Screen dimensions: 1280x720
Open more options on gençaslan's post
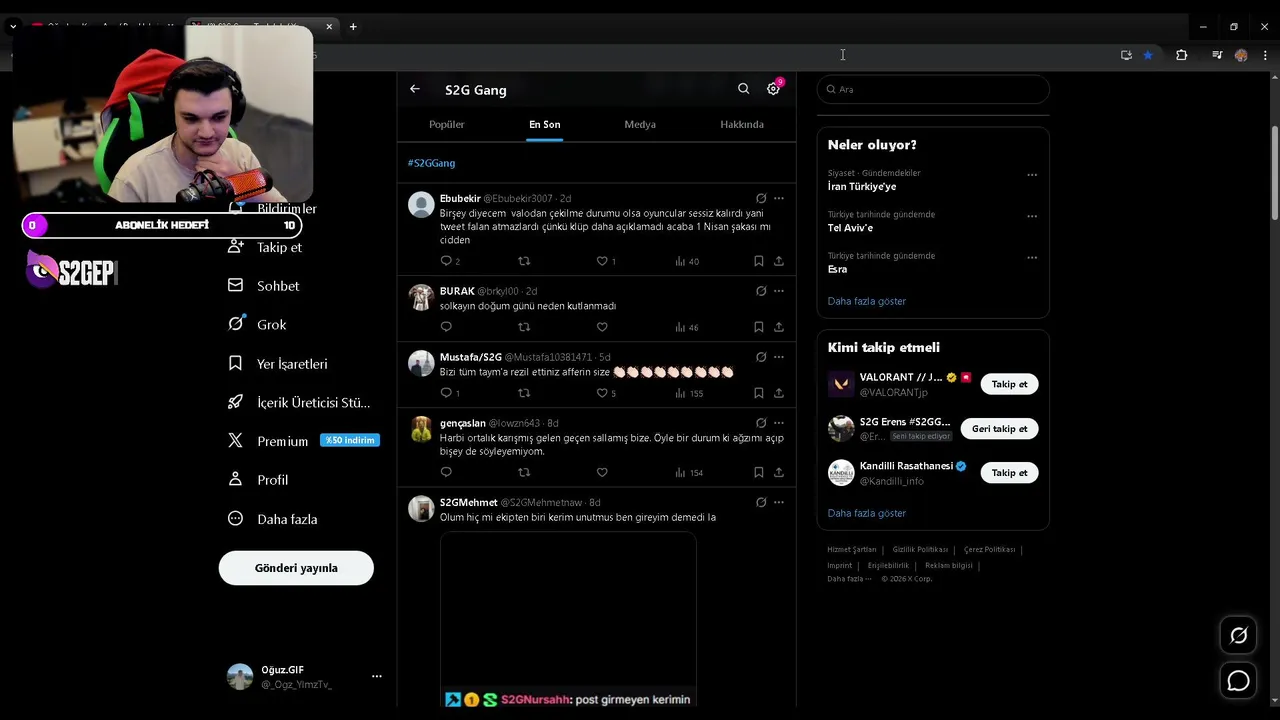(779, 423)
